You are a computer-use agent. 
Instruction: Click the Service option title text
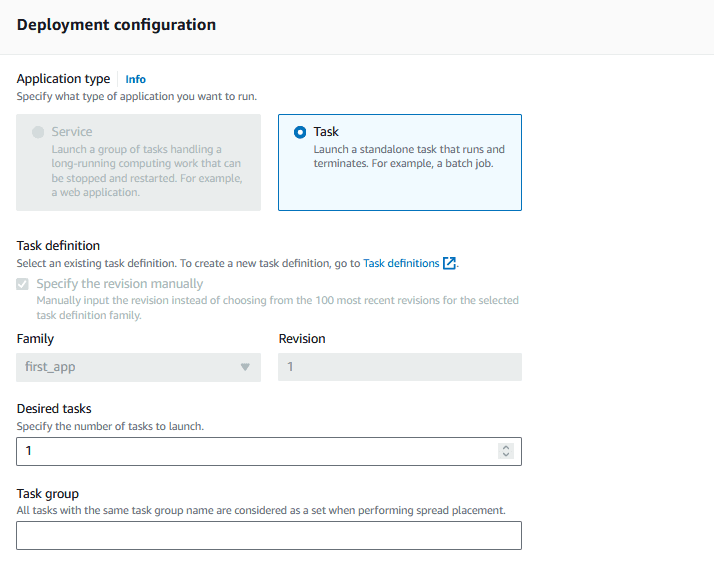[72, 132]
